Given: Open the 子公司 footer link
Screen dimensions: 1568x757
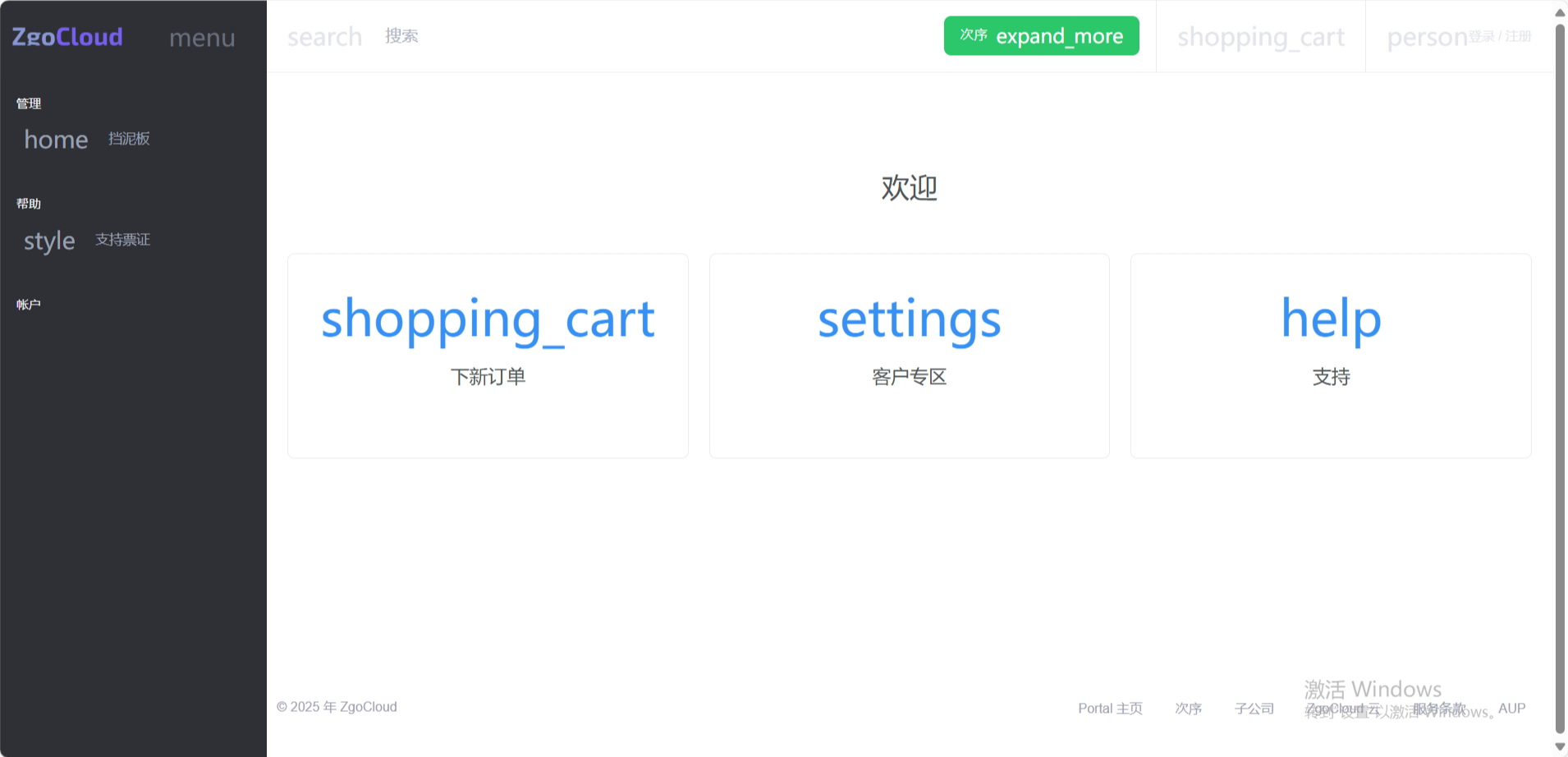Looking at the screenshot, I should point(1254,709).
